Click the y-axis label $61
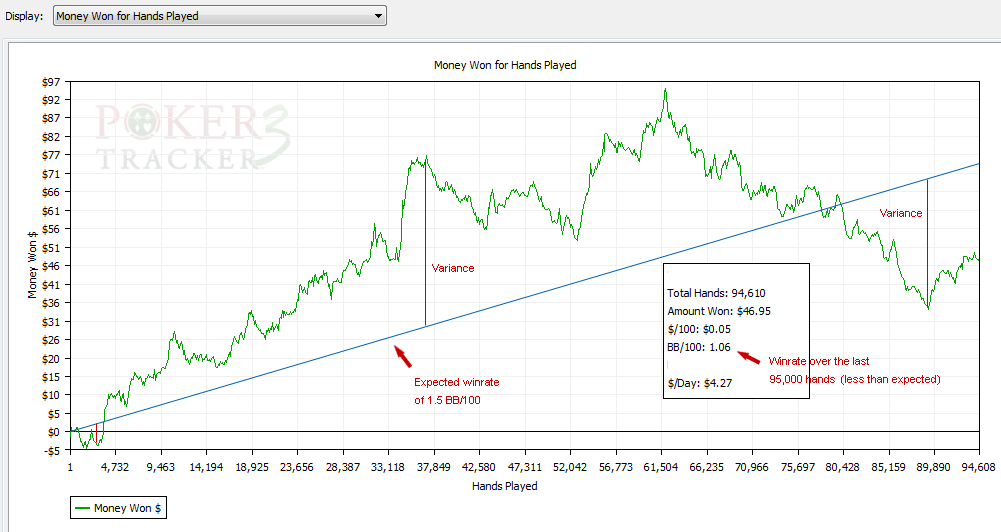Screen dimensions: 1001x532 (x=51, y=211)
